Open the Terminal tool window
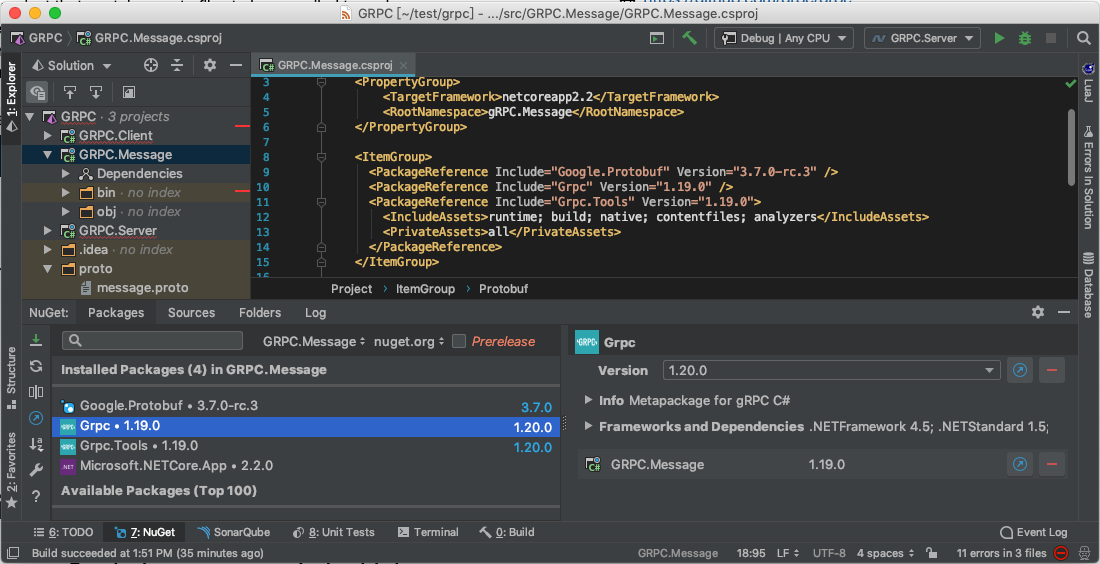 click(x=428, y=532)
